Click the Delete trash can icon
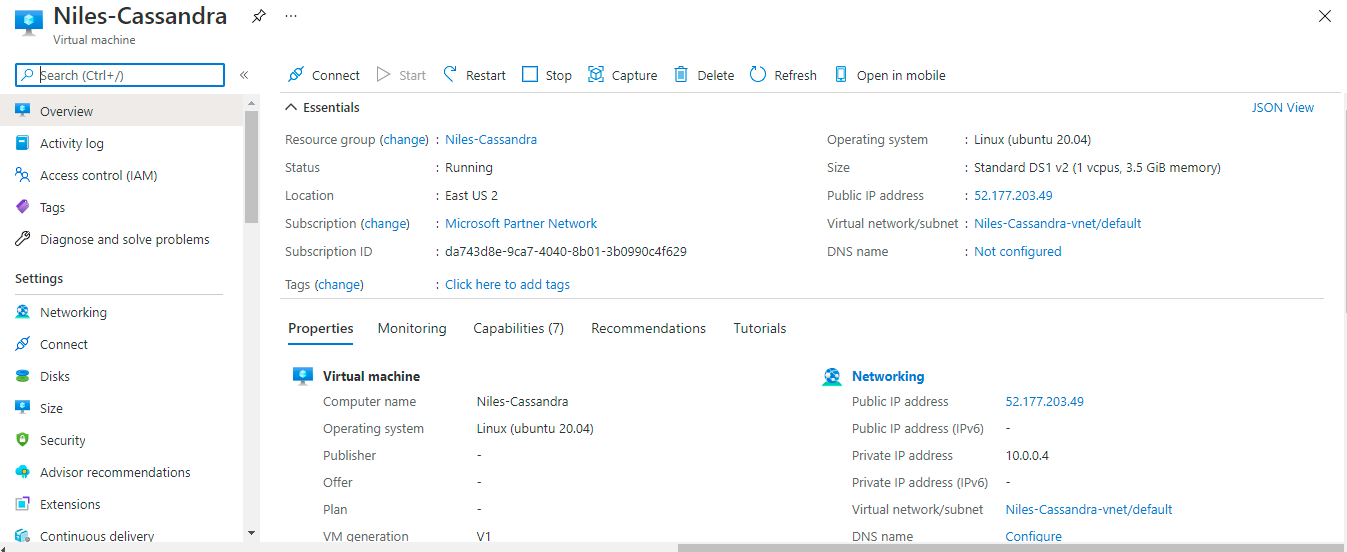1347x552 pixels. pyautogui.click(x=681, y=75)
